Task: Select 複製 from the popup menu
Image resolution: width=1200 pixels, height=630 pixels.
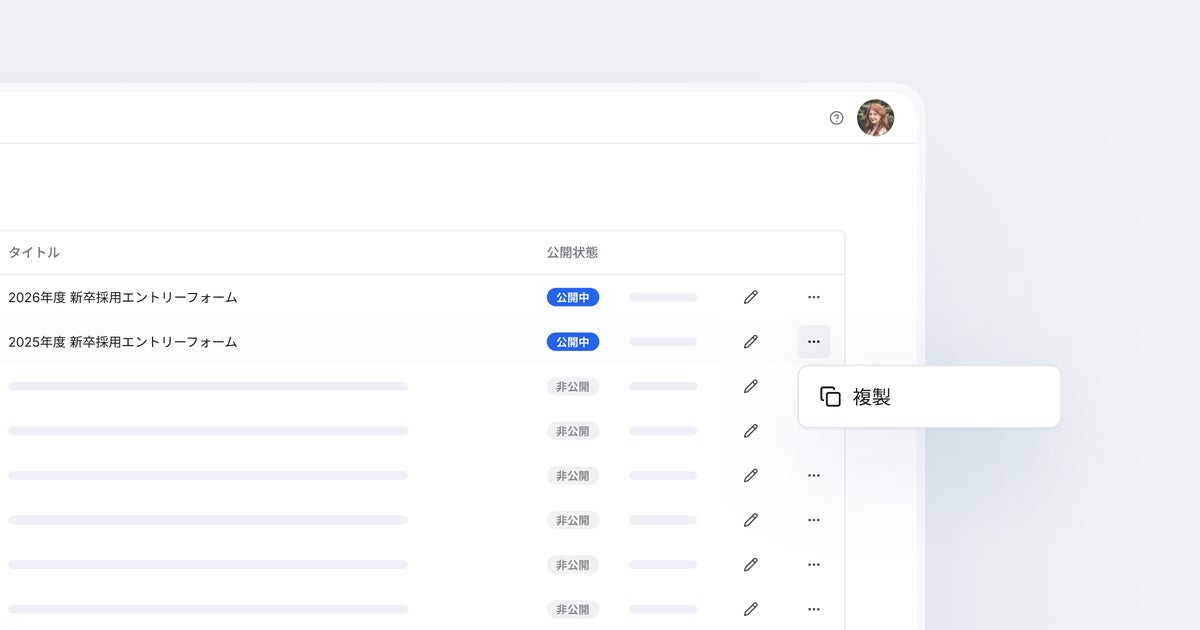Action: (x=871, y=397)
